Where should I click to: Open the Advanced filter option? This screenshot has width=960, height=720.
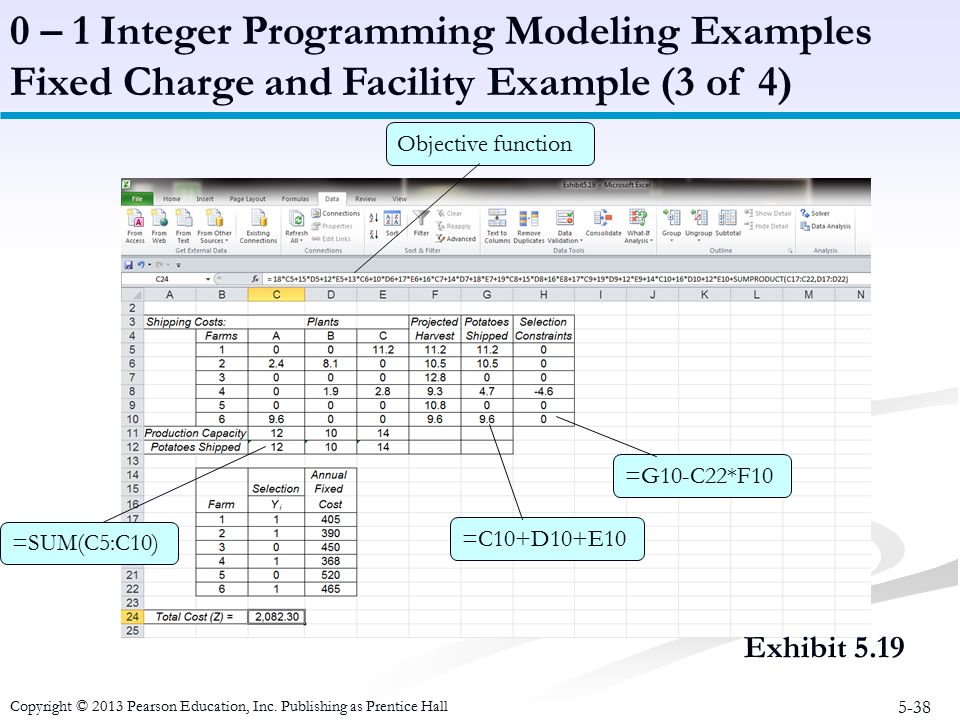coord(456,239)
